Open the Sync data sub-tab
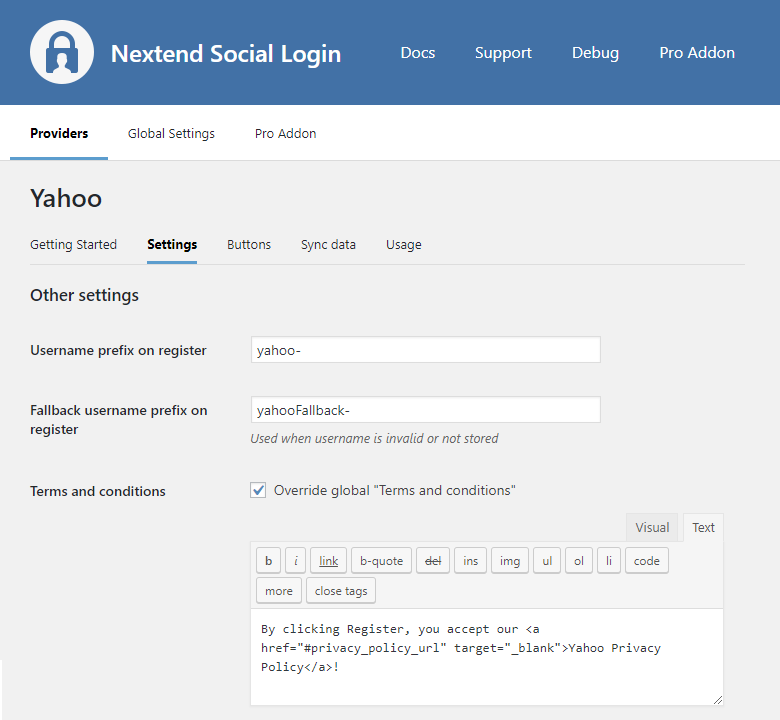Viewport: 780px width, 720px height. pyautogui.click(x=328, y=245)
